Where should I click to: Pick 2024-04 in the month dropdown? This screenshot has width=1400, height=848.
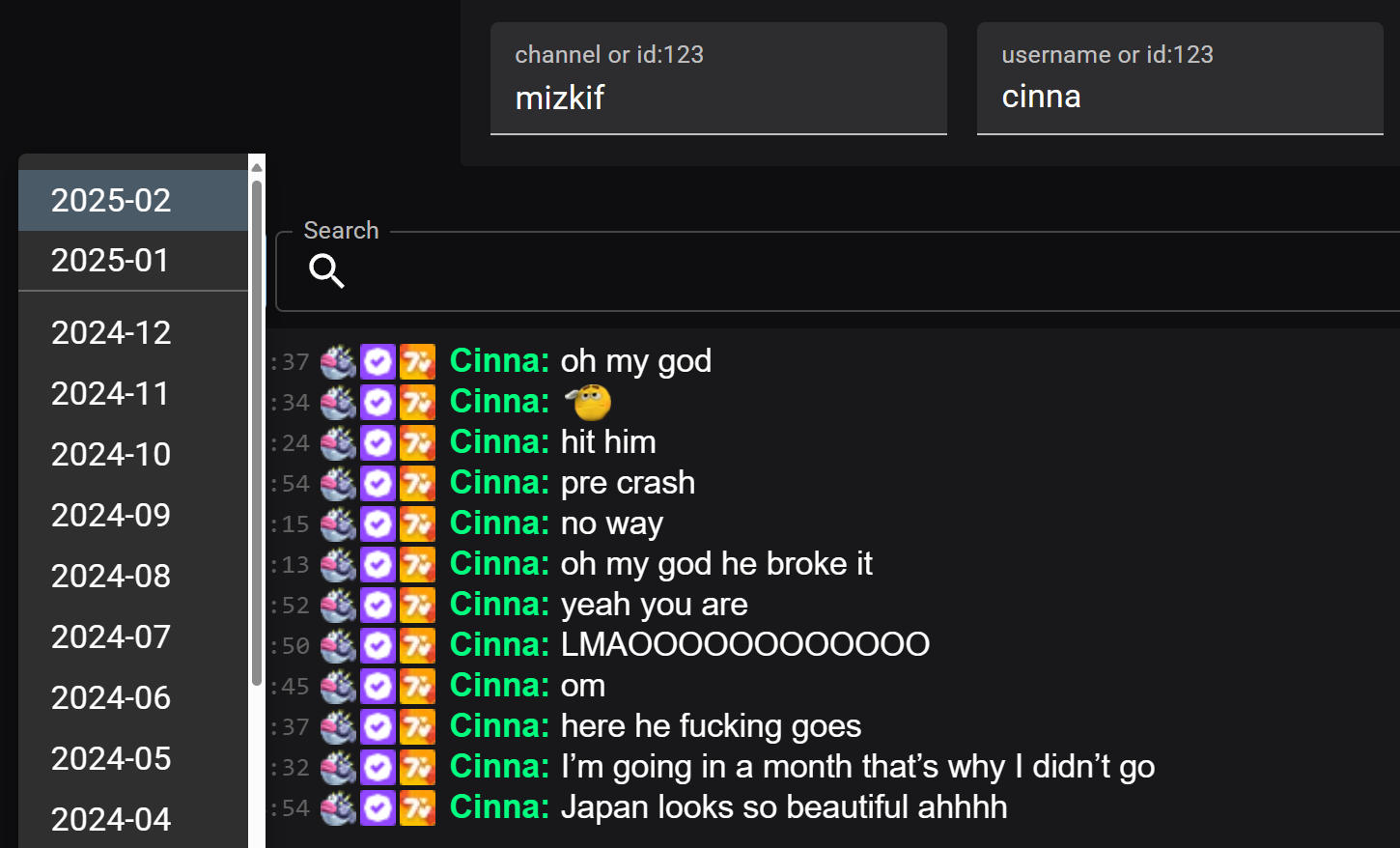coord(133,819)
